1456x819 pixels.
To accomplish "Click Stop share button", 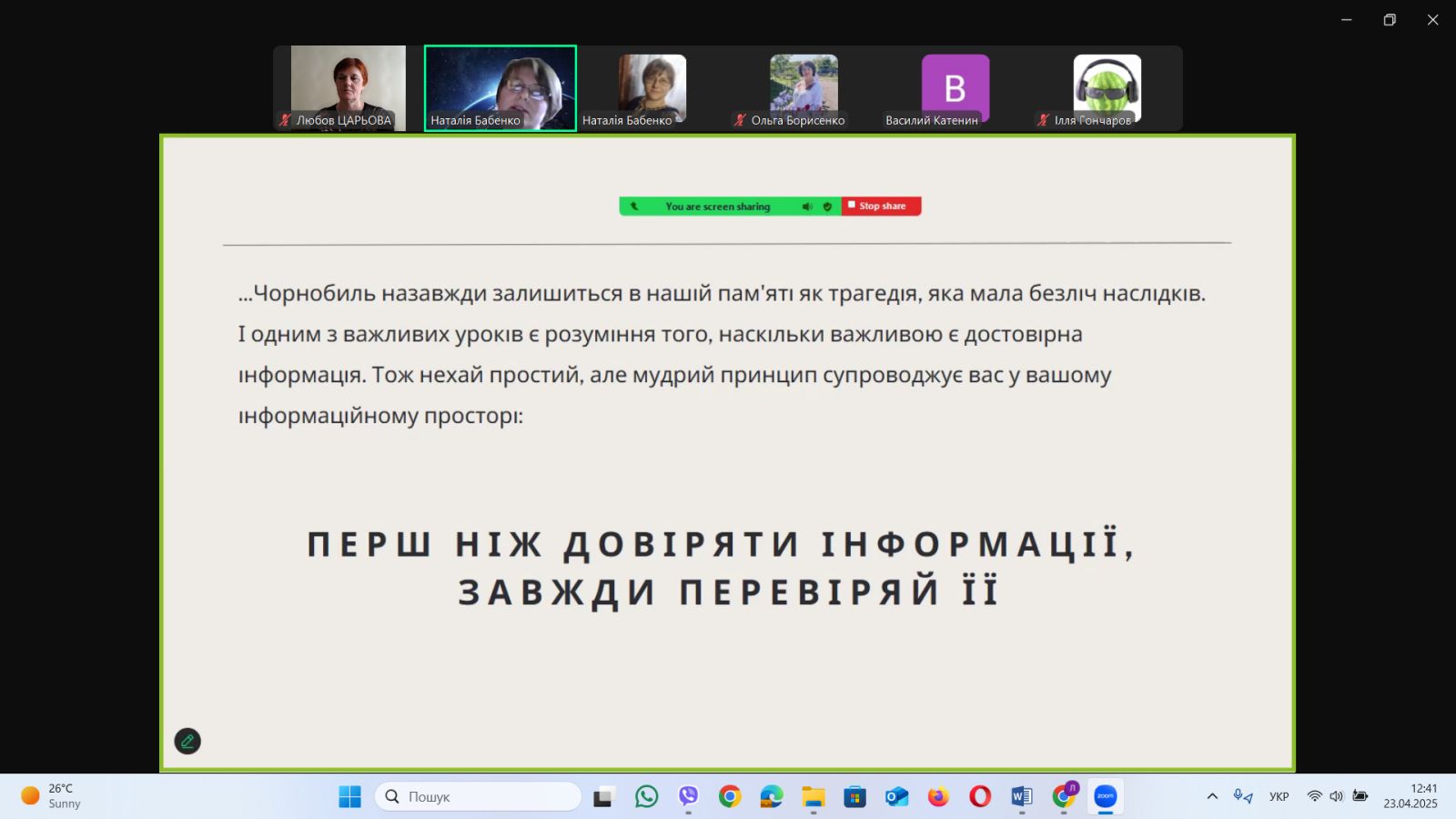I will (x=881, y=207).
